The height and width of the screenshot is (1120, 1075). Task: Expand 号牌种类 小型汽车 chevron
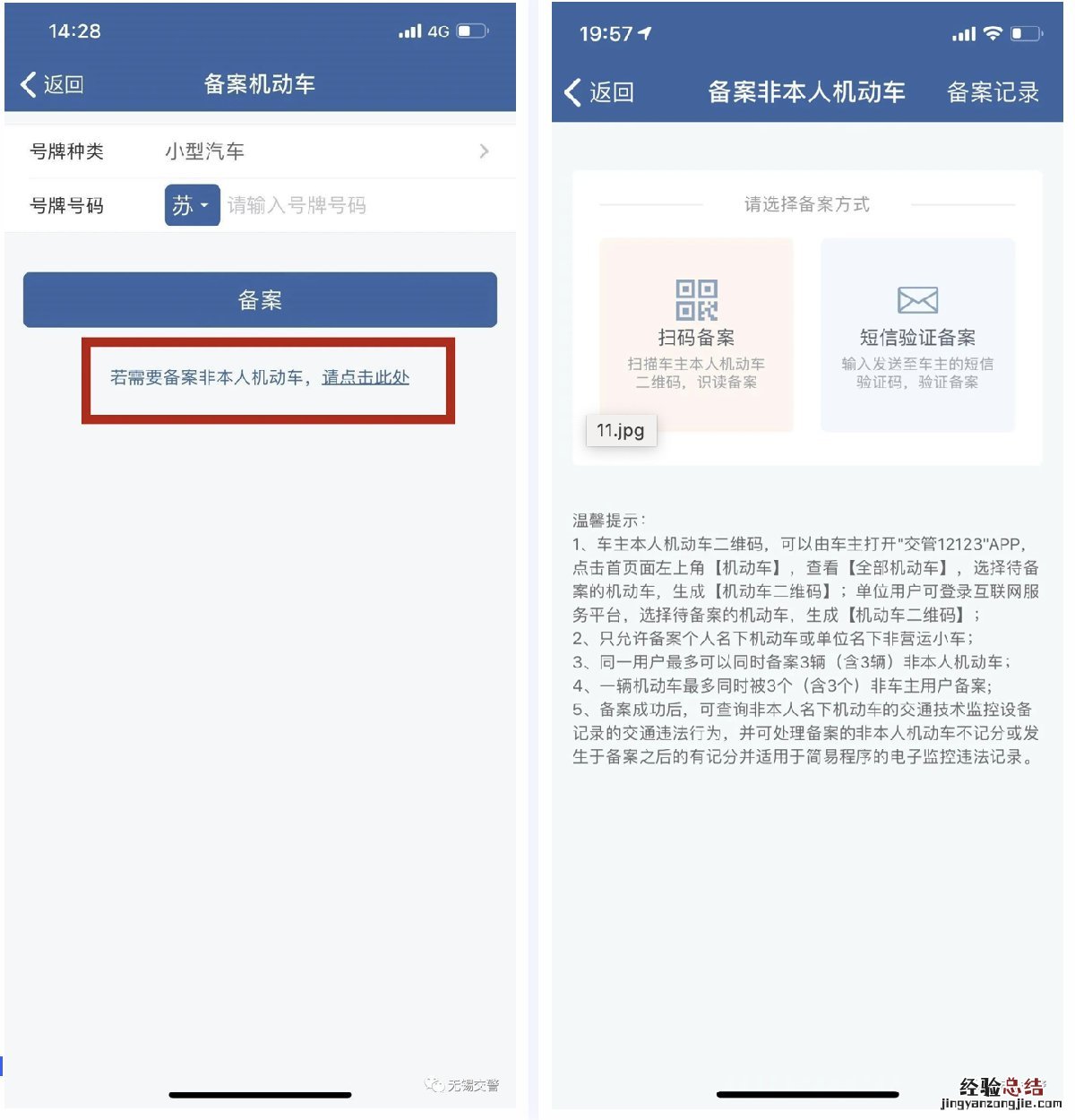(484, 151)
